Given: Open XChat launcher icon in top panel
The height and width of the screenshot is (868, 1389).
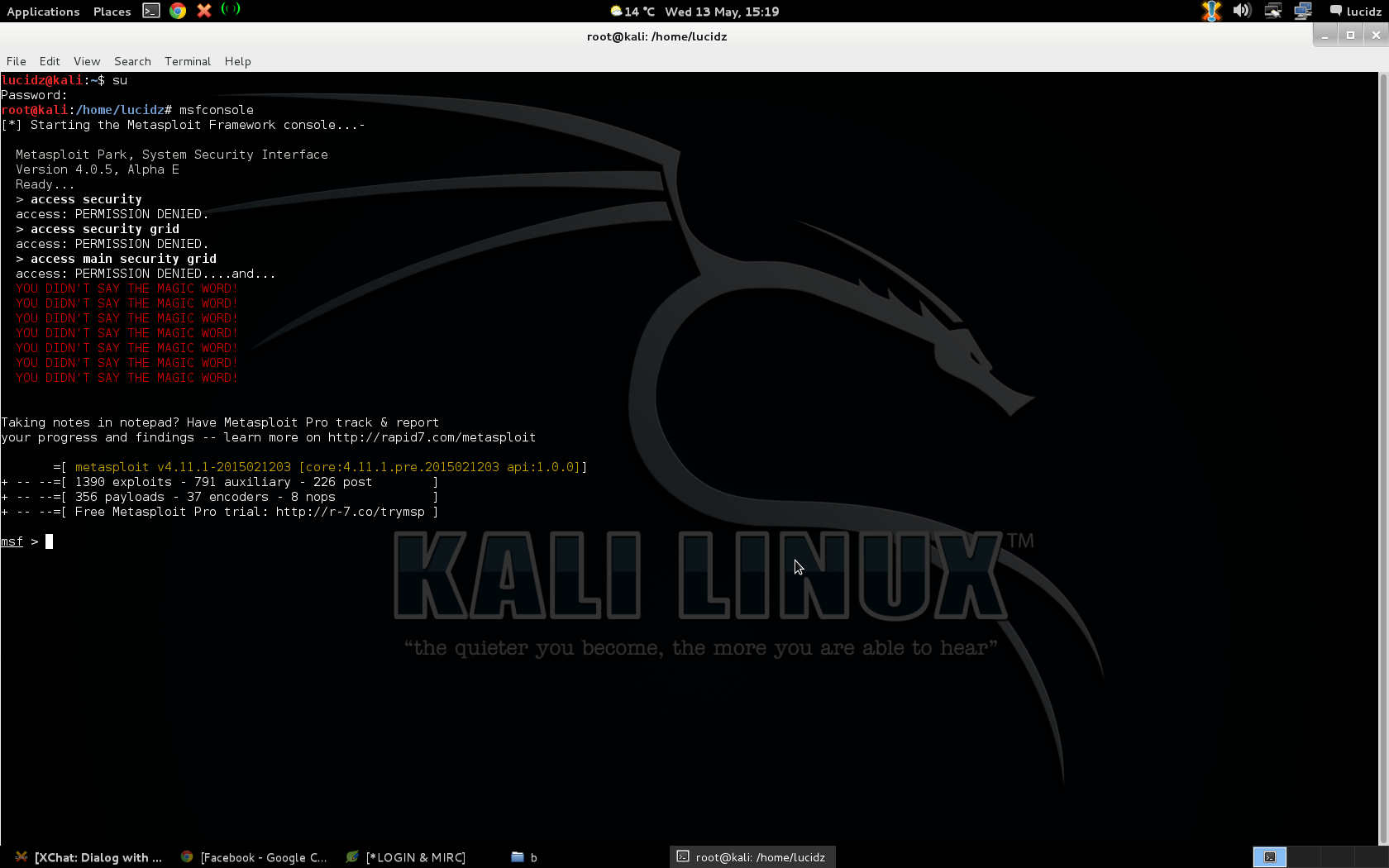Looking at the screenshot, I should (x=204, y=11).
